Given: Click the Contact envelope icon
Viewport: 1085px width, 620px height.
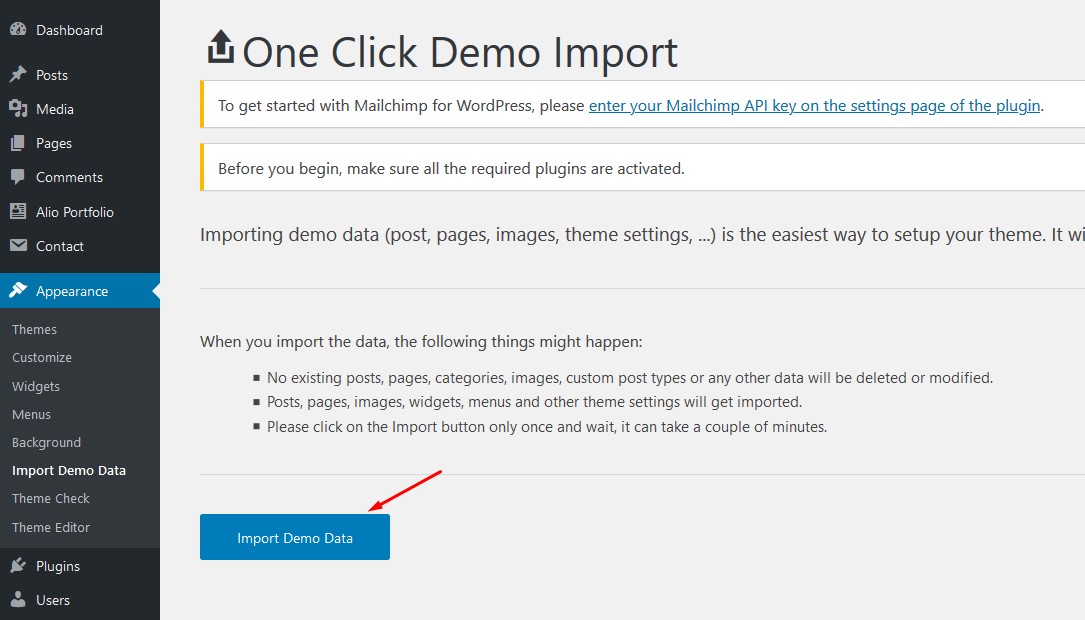Looking at the screenshot, I should (x=18, y=246).
